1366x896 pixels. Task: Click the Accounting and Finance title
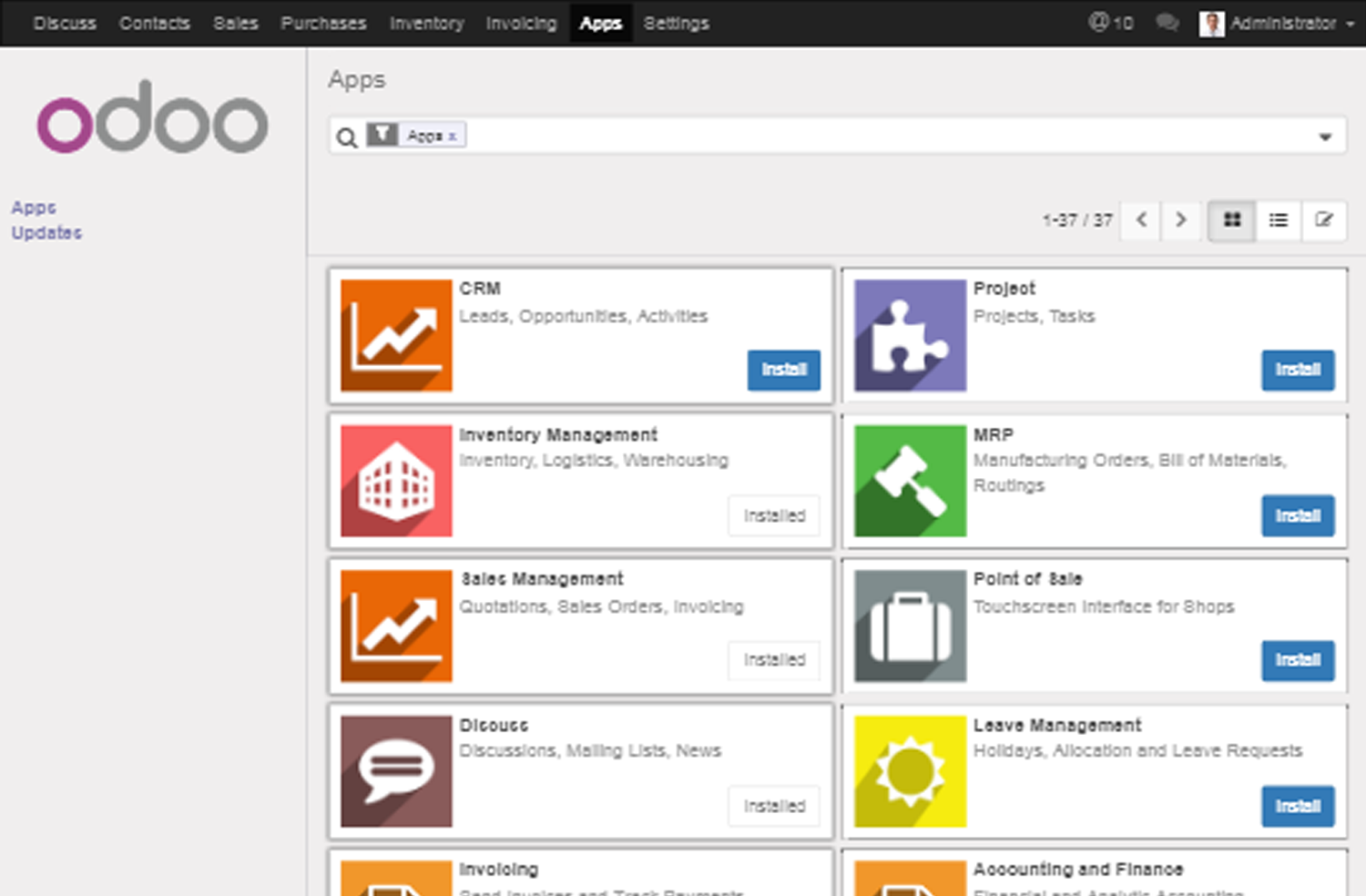coord(1078,870)
